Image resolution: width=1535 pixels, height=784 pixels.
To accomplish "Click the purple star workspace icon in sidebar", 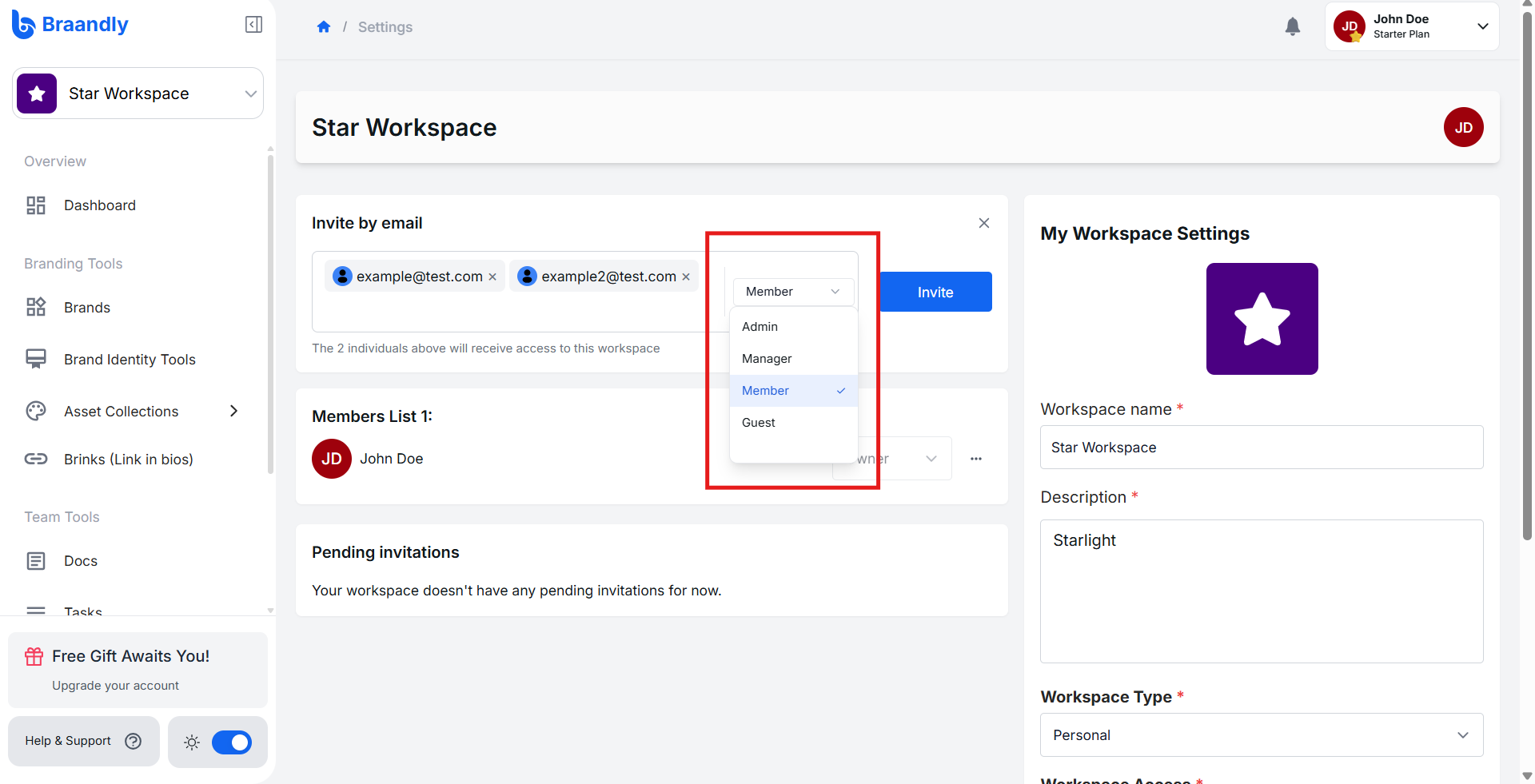I will (x=37, y=94).
